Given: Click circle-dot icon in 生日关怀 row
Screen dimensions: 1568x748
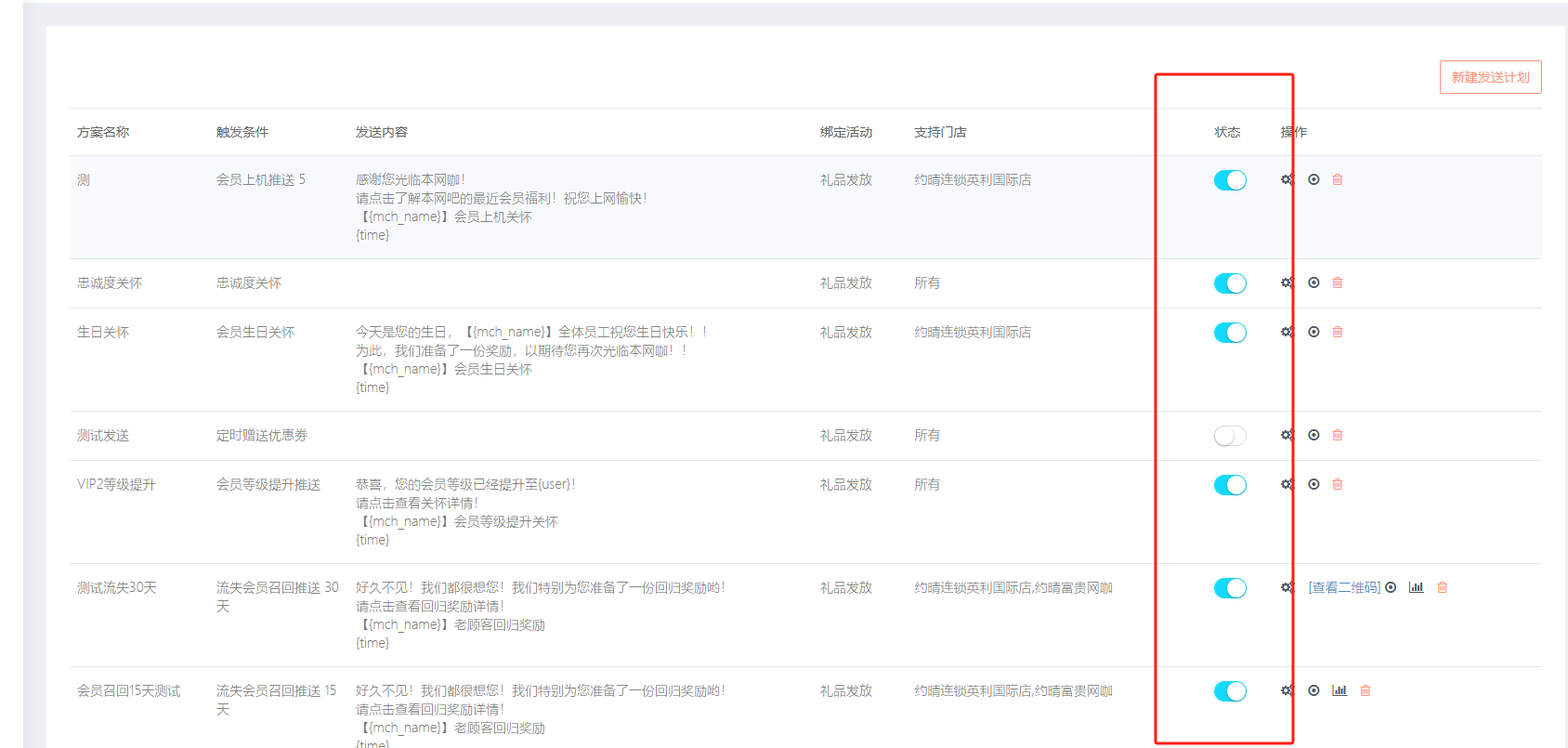Looking at the screenshot, I should coord(1313,332).
